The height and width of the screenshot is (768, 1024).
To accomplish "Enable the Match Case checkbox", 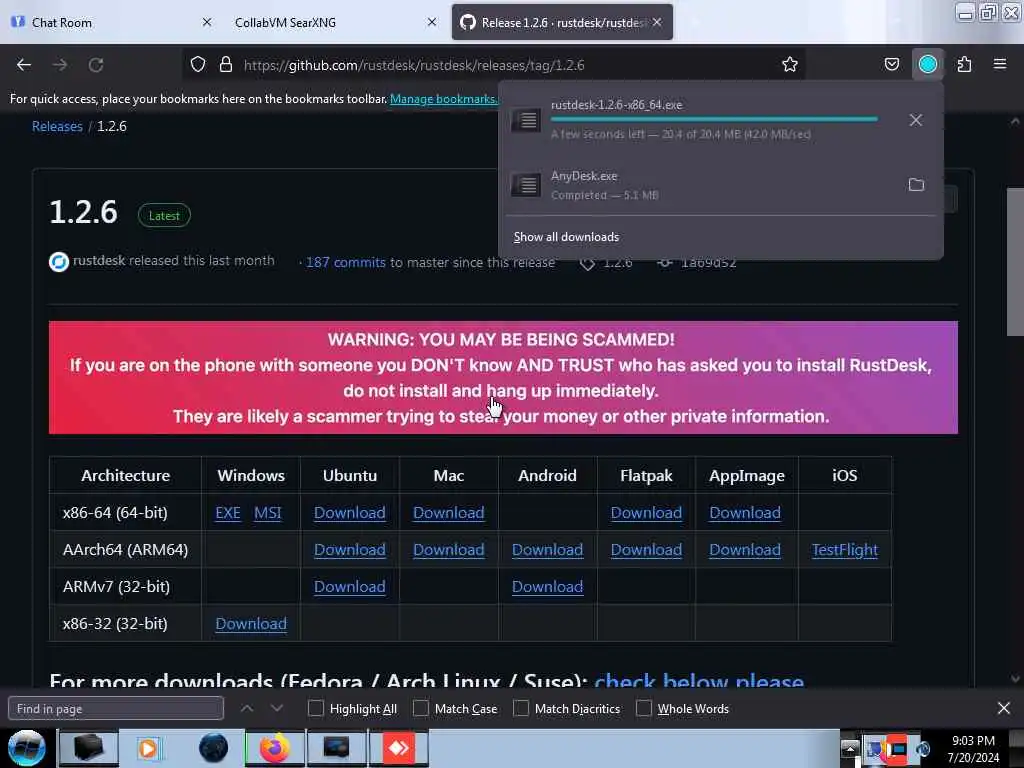I will tap(421, 709).
